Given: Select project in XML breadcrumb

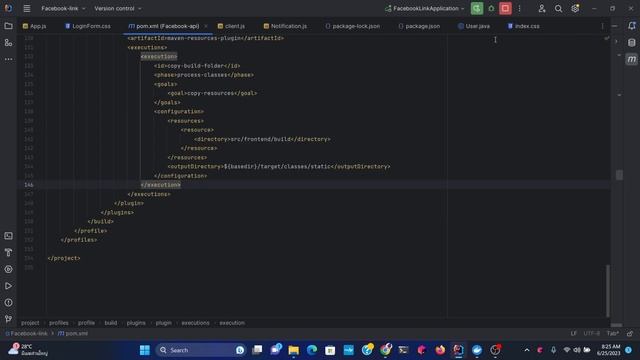Looking at the screenshot, I should click(30, 323).
